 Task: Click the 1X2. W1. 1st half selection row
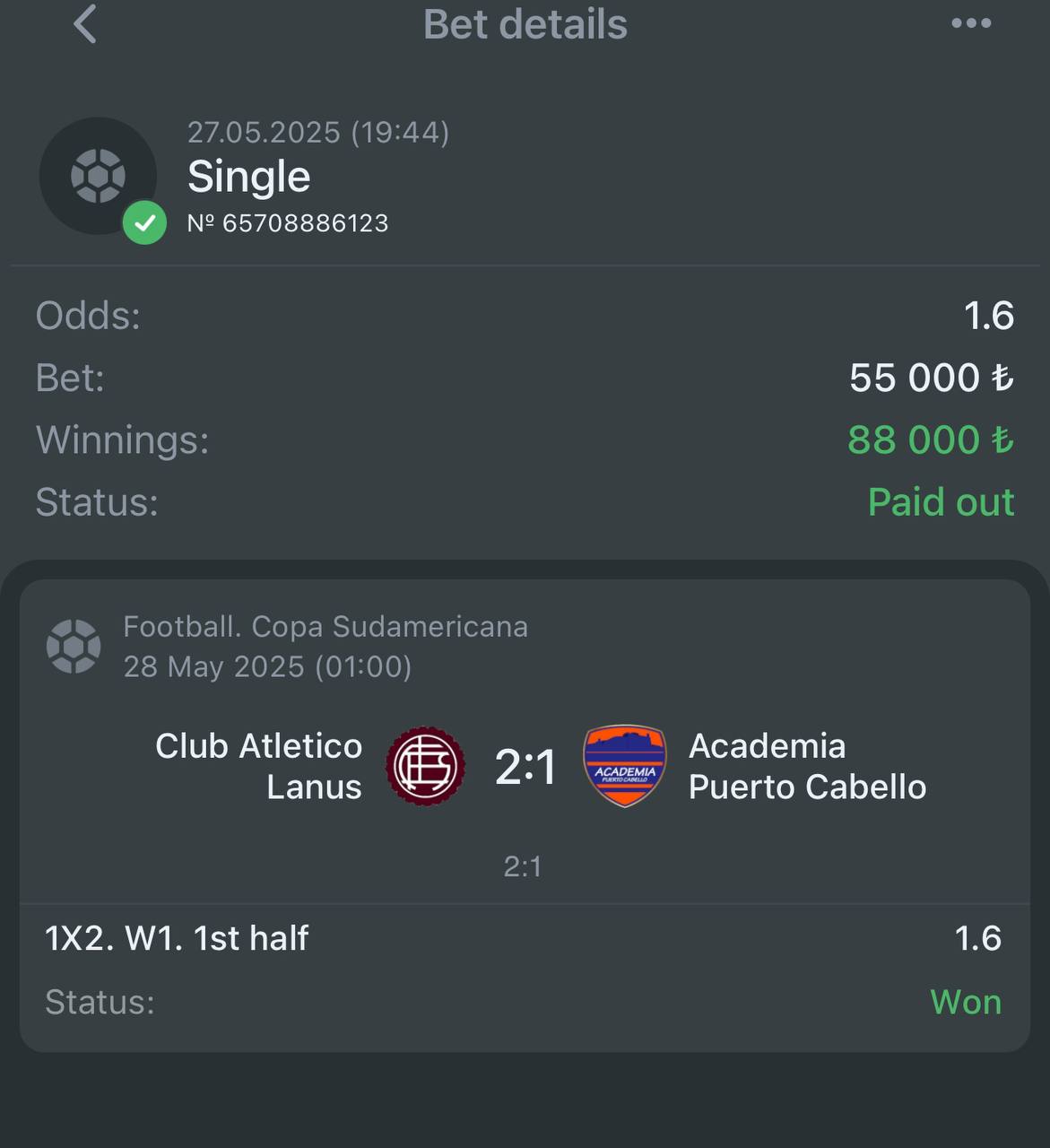coord(525,938)
